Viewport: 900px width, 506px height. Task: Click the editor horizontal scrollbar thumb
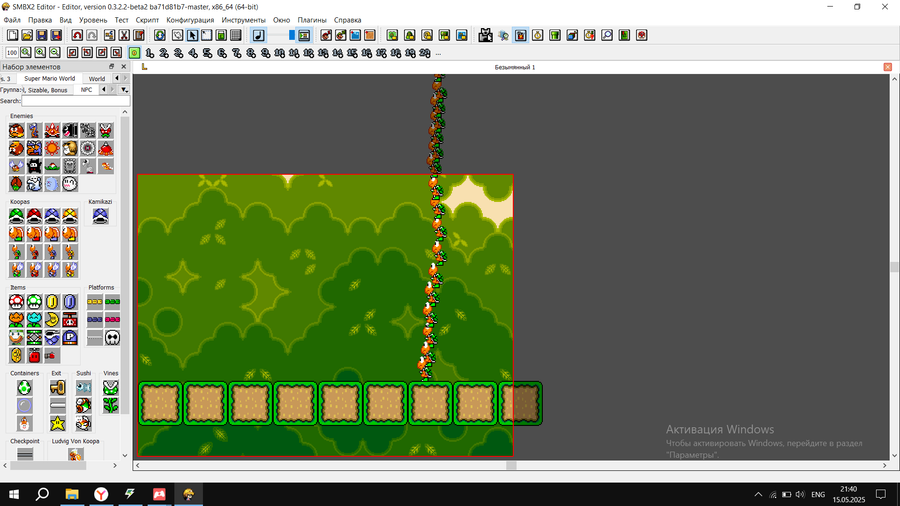(511, 465)
